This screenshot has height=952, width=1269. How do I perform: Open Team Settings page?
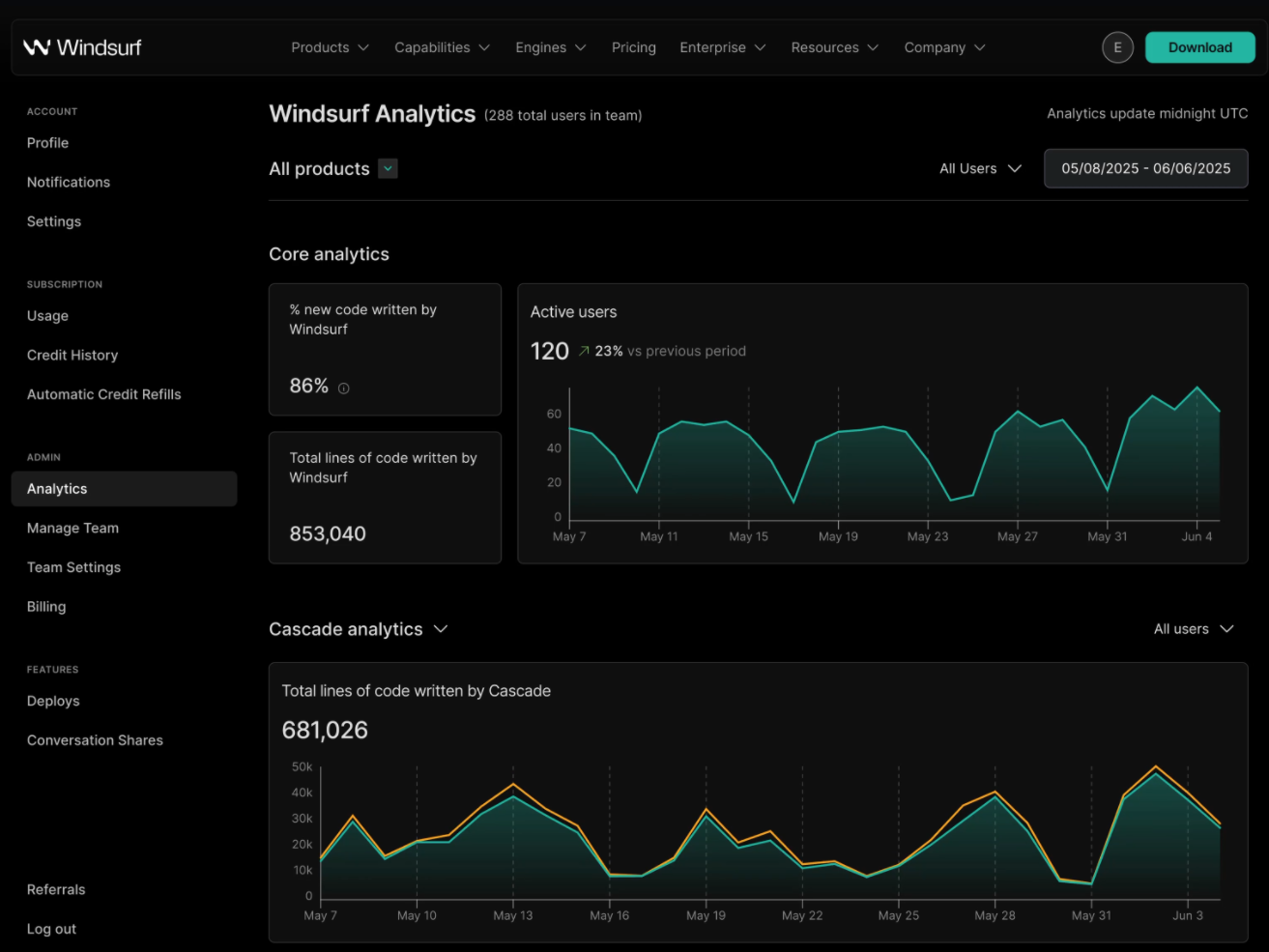73,567
